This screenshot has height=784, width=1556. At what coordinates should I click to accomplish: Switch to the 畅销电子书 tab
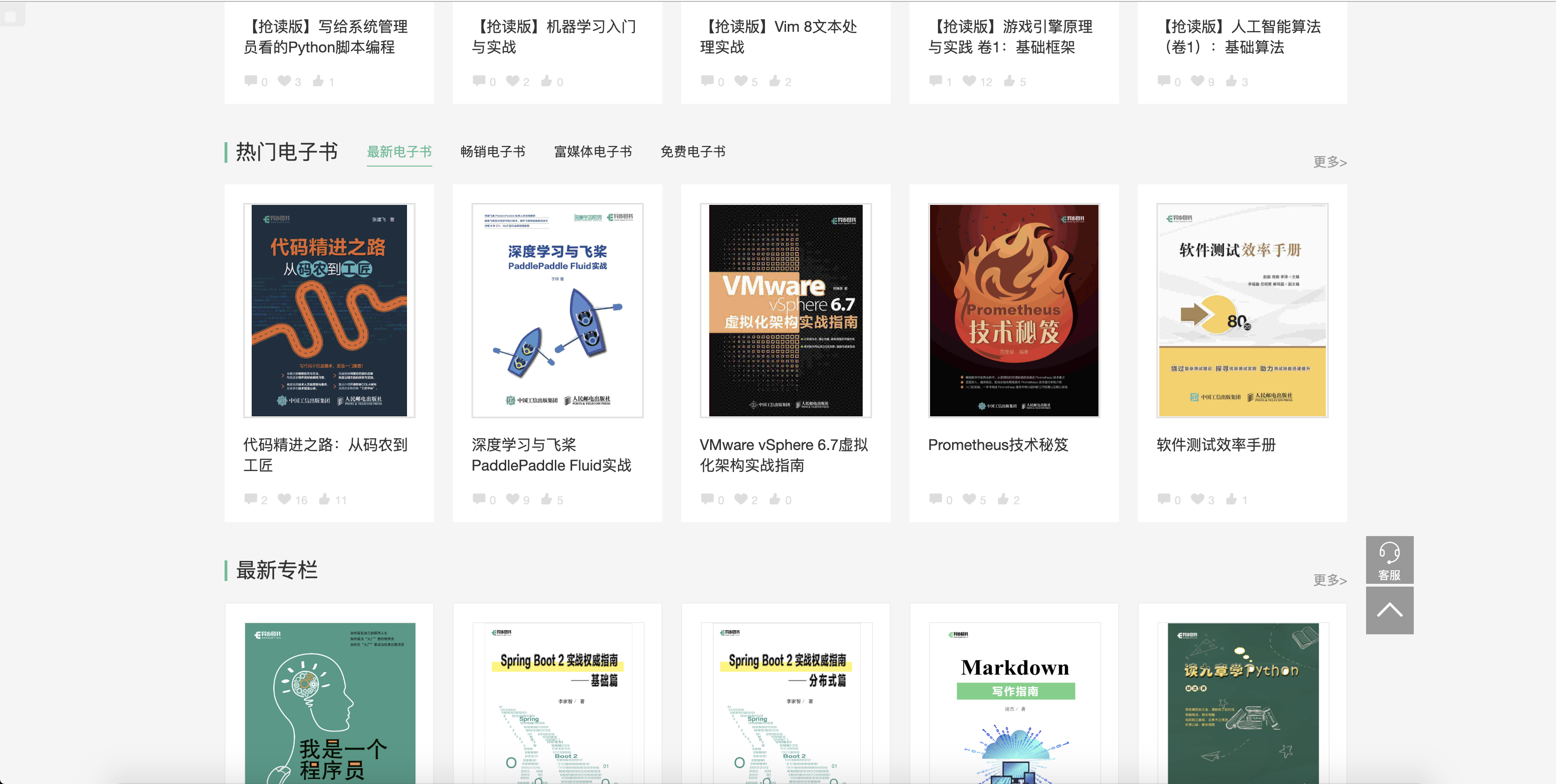492,152
